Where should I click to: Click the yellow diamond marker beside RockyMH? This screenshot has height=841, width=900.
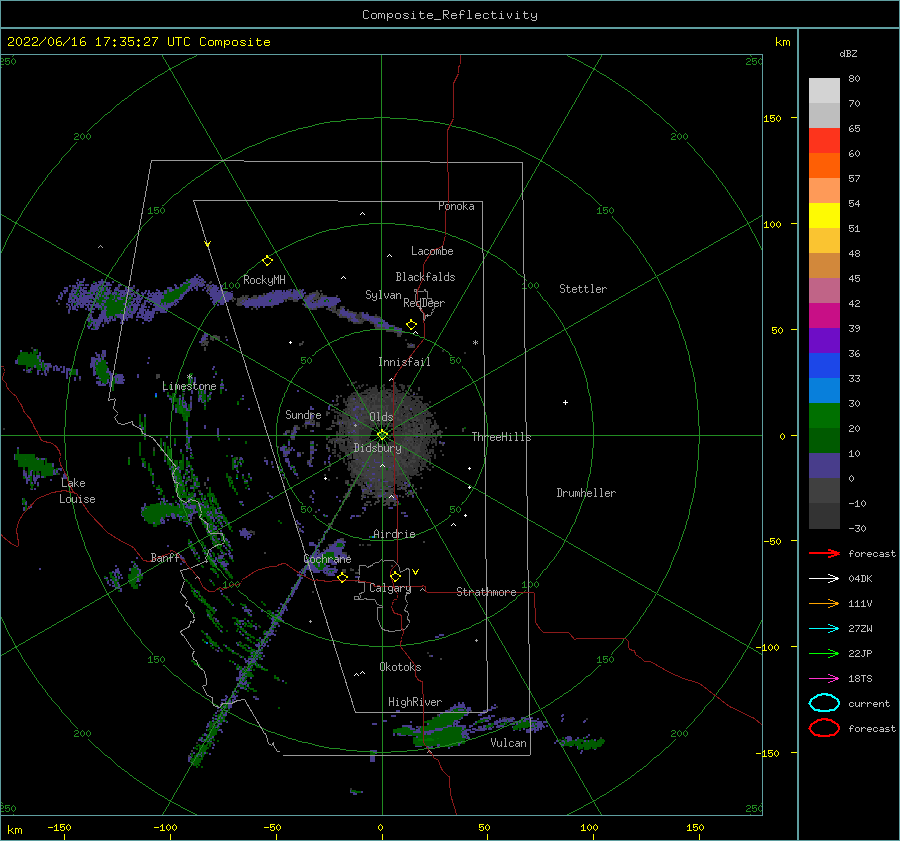(267, 261)
